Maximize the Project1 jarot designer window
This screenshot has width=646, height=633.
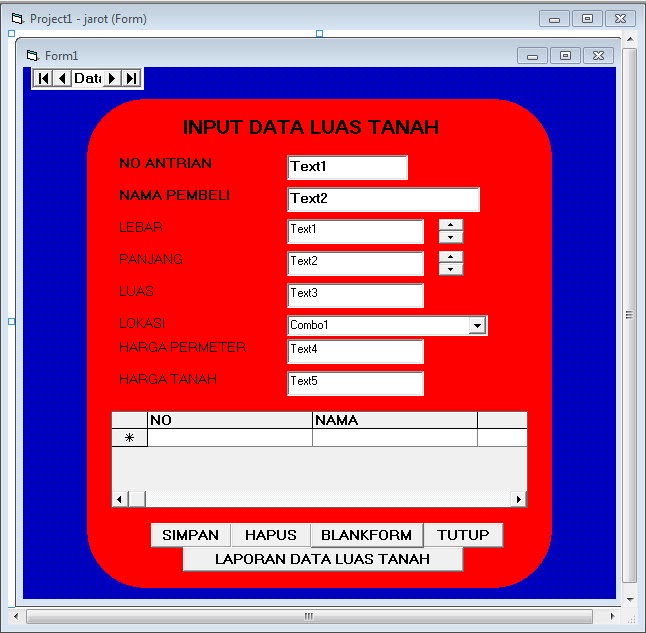pos(587,19)
